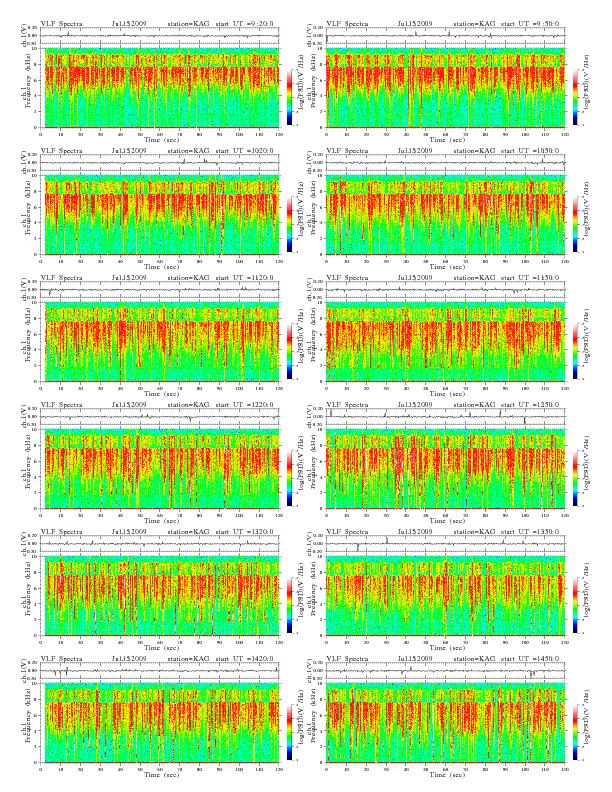
Task: Pick the color bar of the 1250:0 spectrogram
Action: (576, 478)
